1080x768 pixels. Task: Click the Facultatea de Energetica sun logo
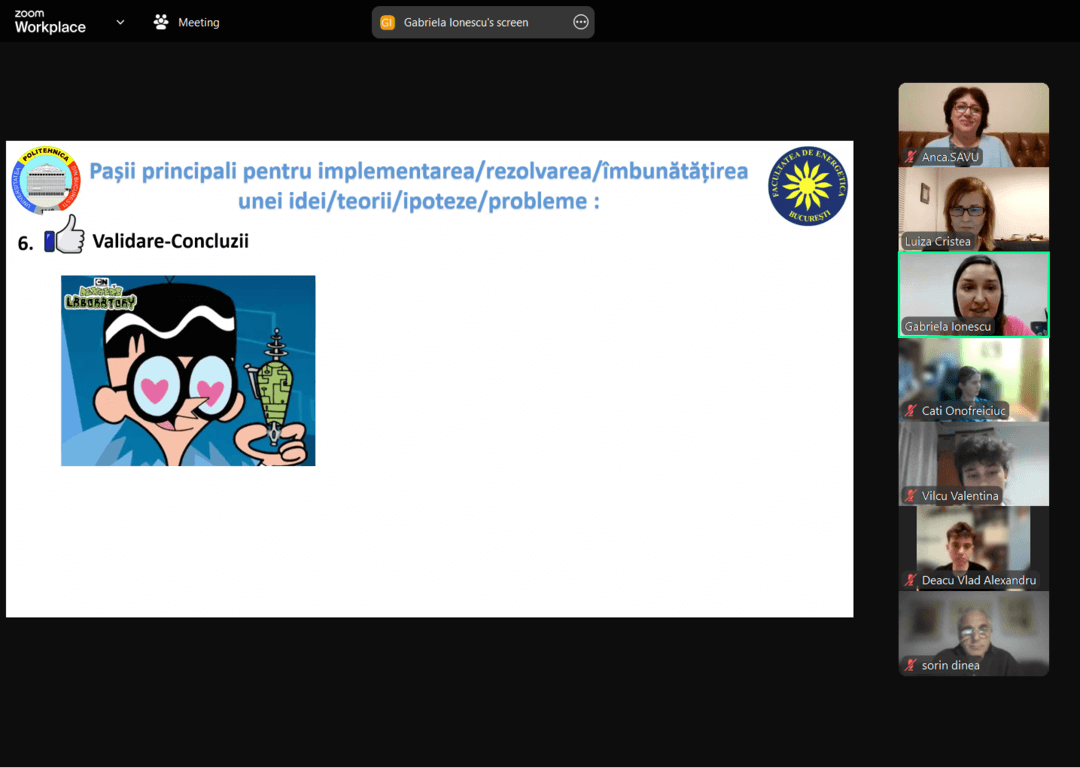[x=808, y=186]
